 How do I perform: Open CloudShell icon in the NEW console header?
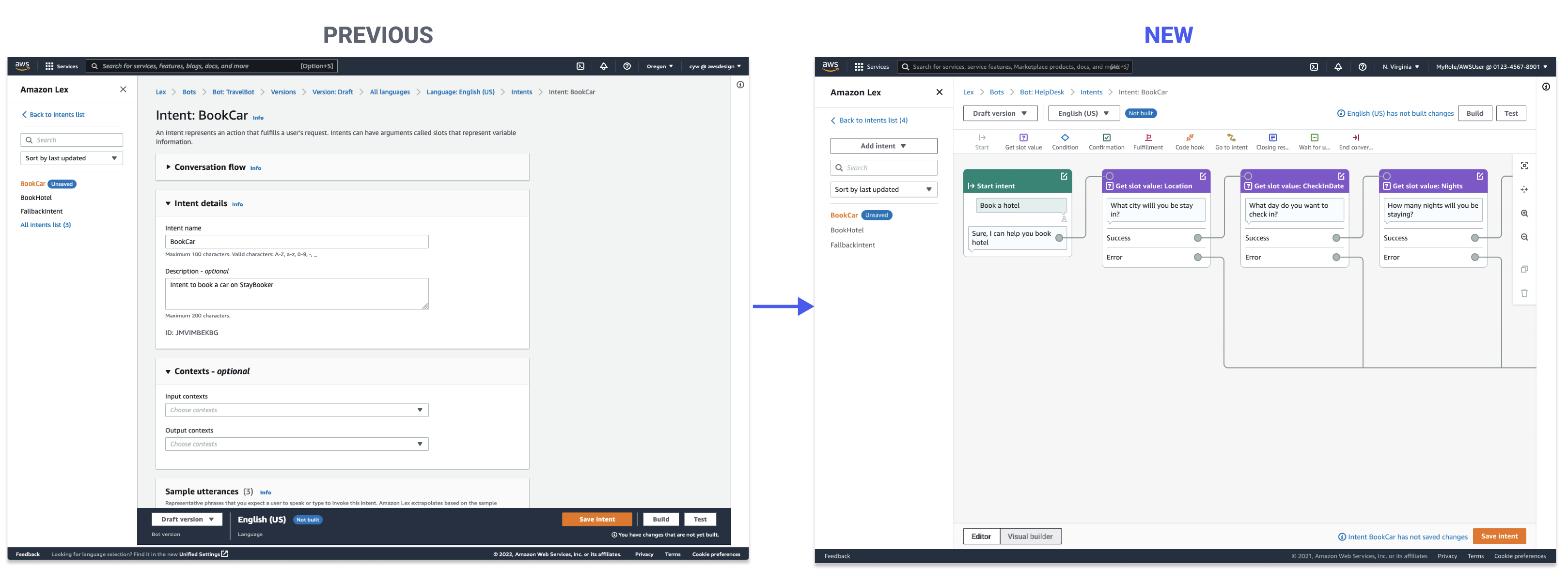click(x=1314, y=67)
